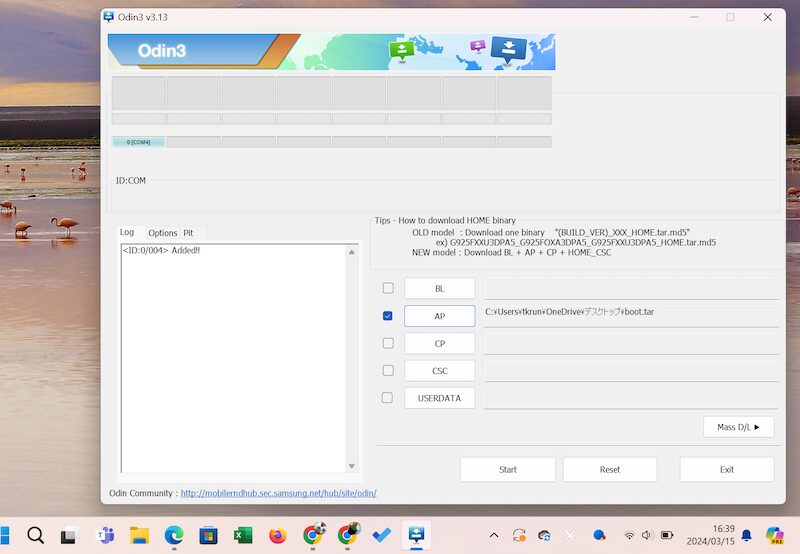Open the Mass D/L arrow button
The width and height of the screenshot is (800, 554).
point(738,427)
